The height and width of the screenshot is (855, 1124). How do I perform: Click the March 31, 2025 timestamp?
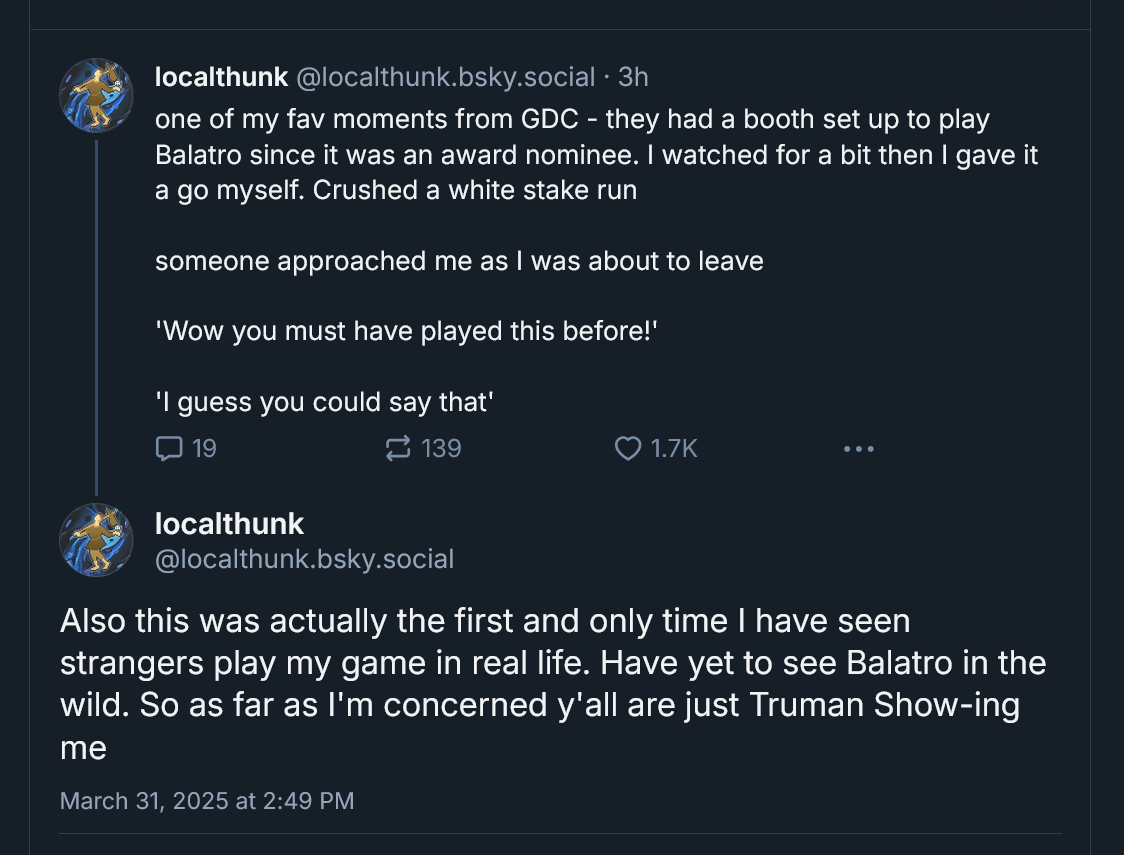(207, 800)
